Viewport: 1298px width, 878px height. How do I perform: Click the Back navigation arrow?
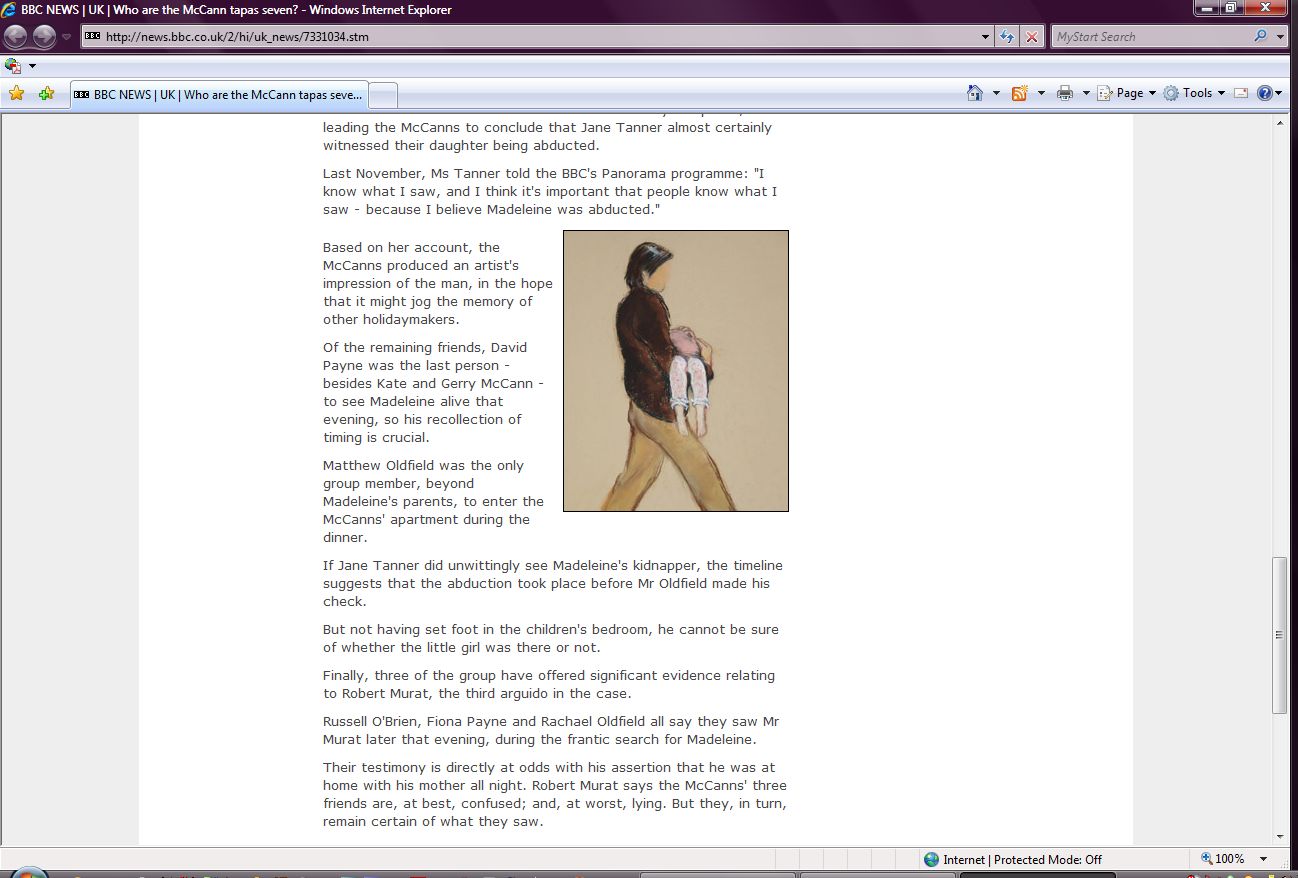coord(16,37)
